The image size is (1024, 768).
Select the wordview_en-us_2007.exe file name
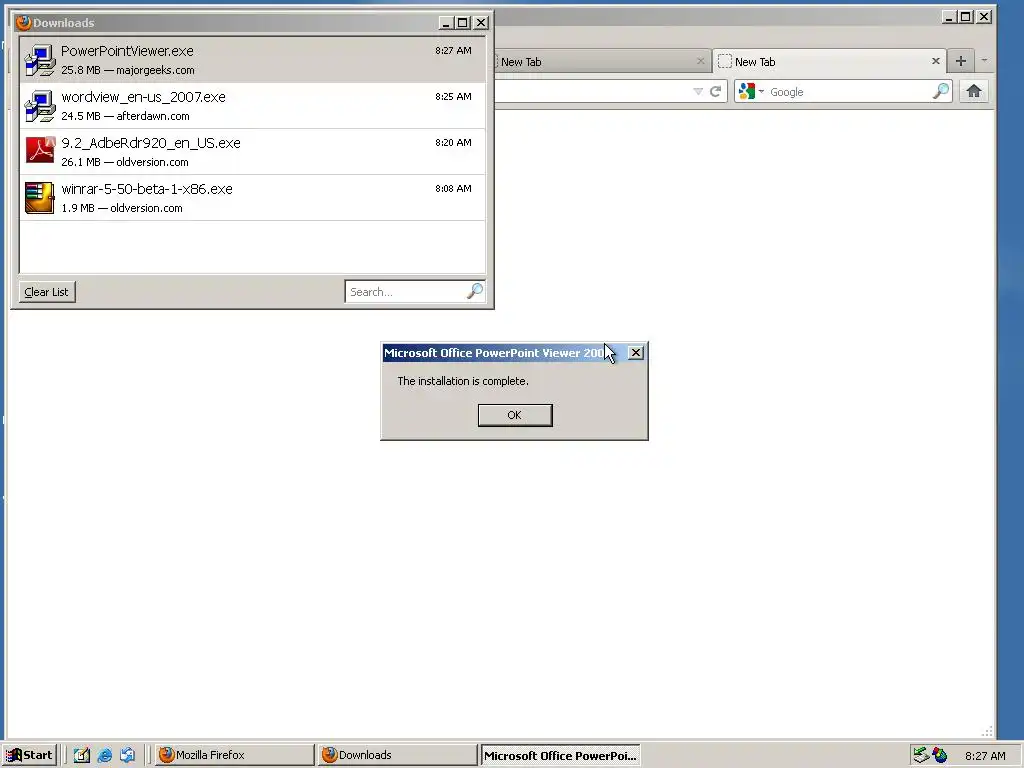pyautogui.click(x=144, y=97)
